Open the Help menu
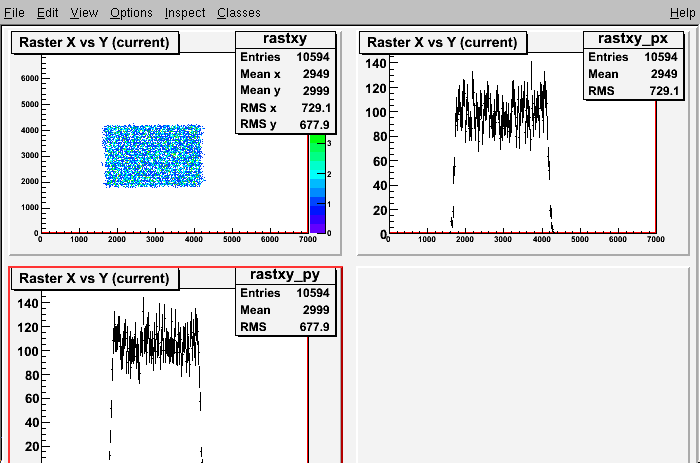 click(683, 13)
